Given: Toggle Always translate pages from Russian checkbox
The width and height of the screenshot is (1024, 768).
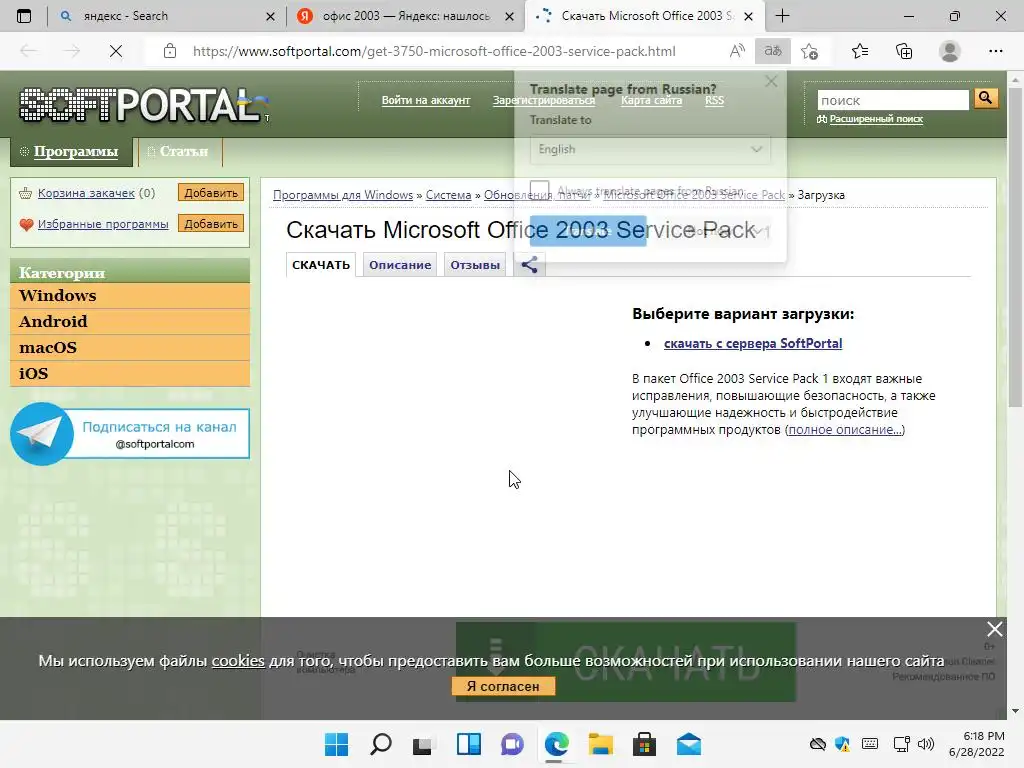Looking at the screenshot, I should point(539,191).
